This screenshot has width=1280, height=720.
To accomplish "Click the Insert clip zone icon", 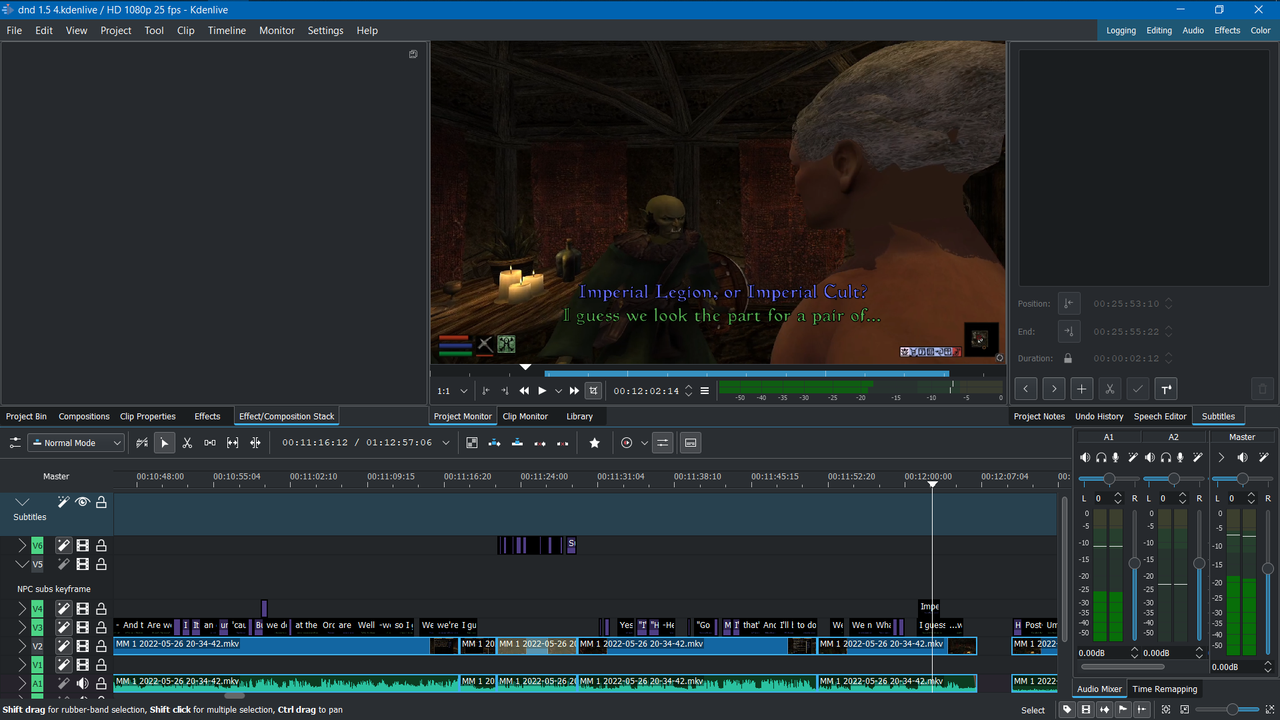I will click(495, 443).
